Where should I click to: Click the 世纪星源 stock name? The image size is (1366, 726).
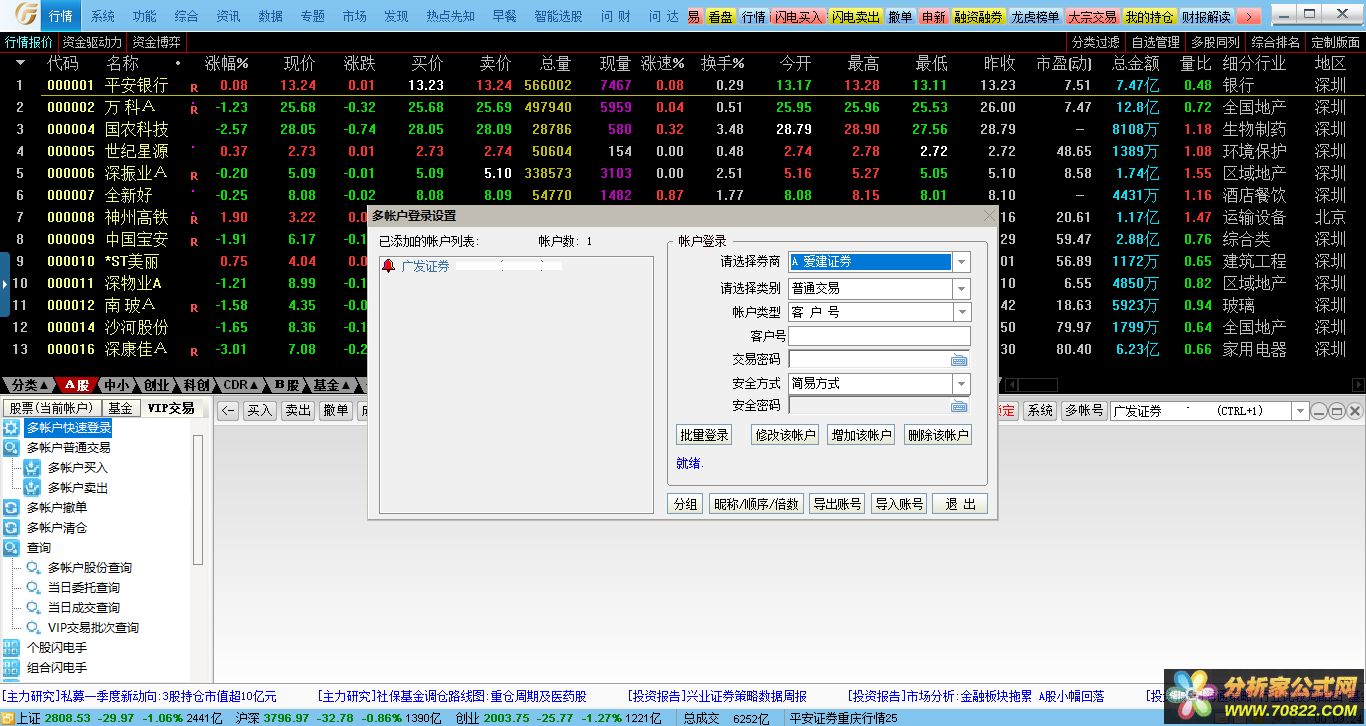[136, 151]
